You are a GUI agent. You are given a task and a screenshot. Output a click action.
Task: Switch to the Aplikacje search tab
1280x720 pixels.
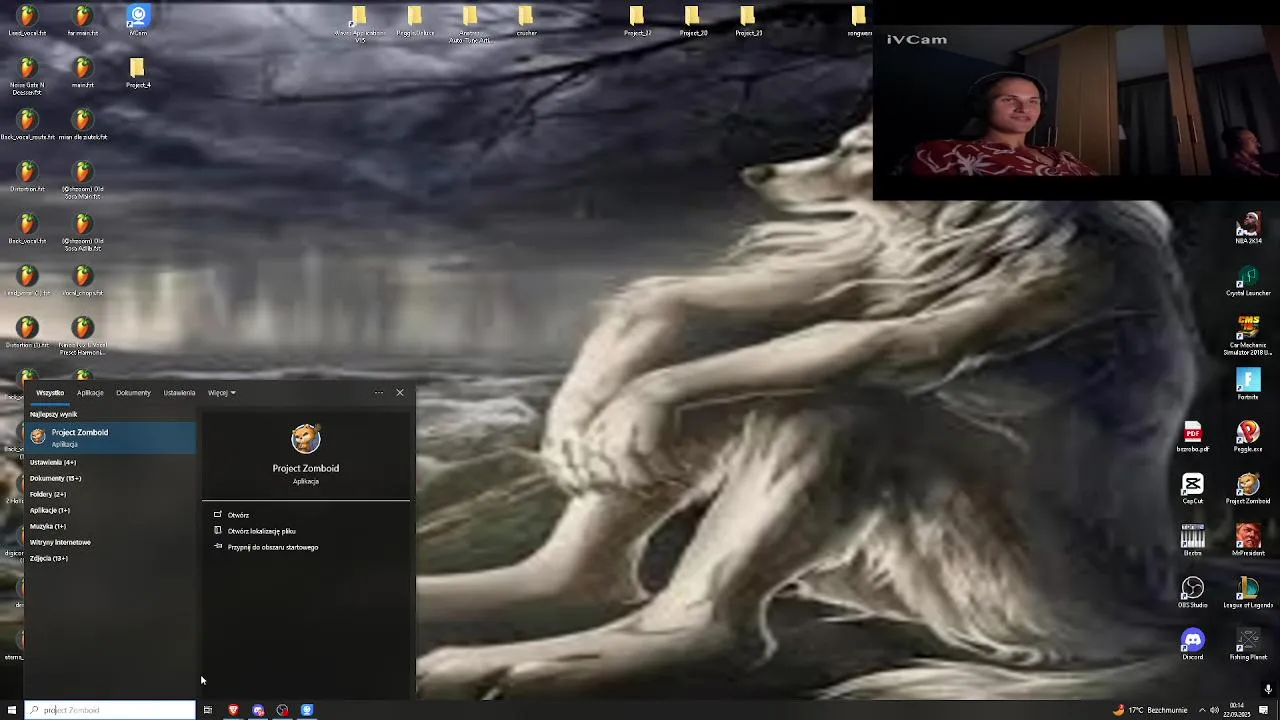pyautogui.click(x=90, y=393)
